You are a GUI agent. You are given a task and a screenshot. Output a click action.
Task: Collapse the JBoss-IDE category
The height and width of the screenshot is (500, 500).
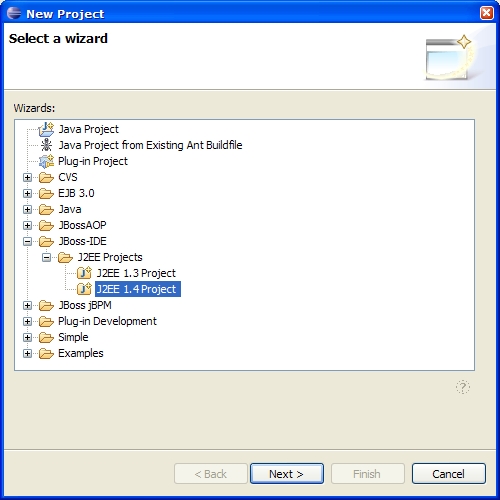[27, 241]
